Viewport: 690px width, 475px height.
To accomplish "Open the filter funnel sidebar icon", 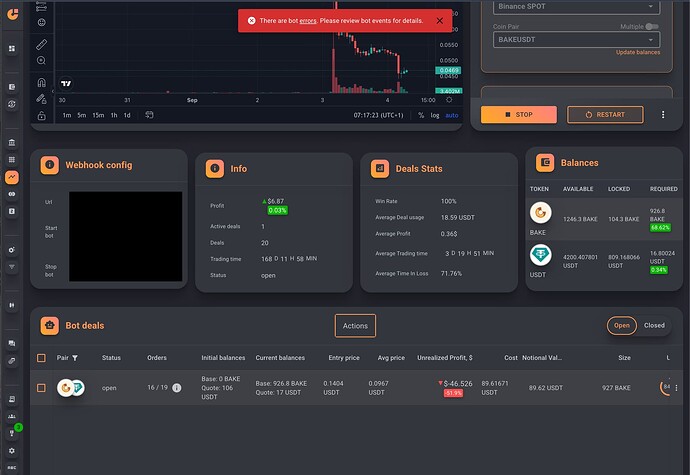I will [12, 267].
